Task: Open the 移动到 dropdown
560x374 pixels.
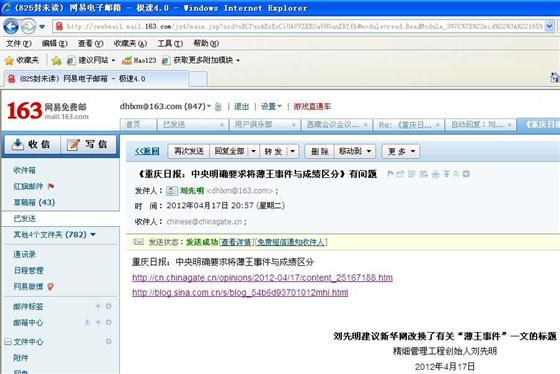Action: tap(355, 151)
